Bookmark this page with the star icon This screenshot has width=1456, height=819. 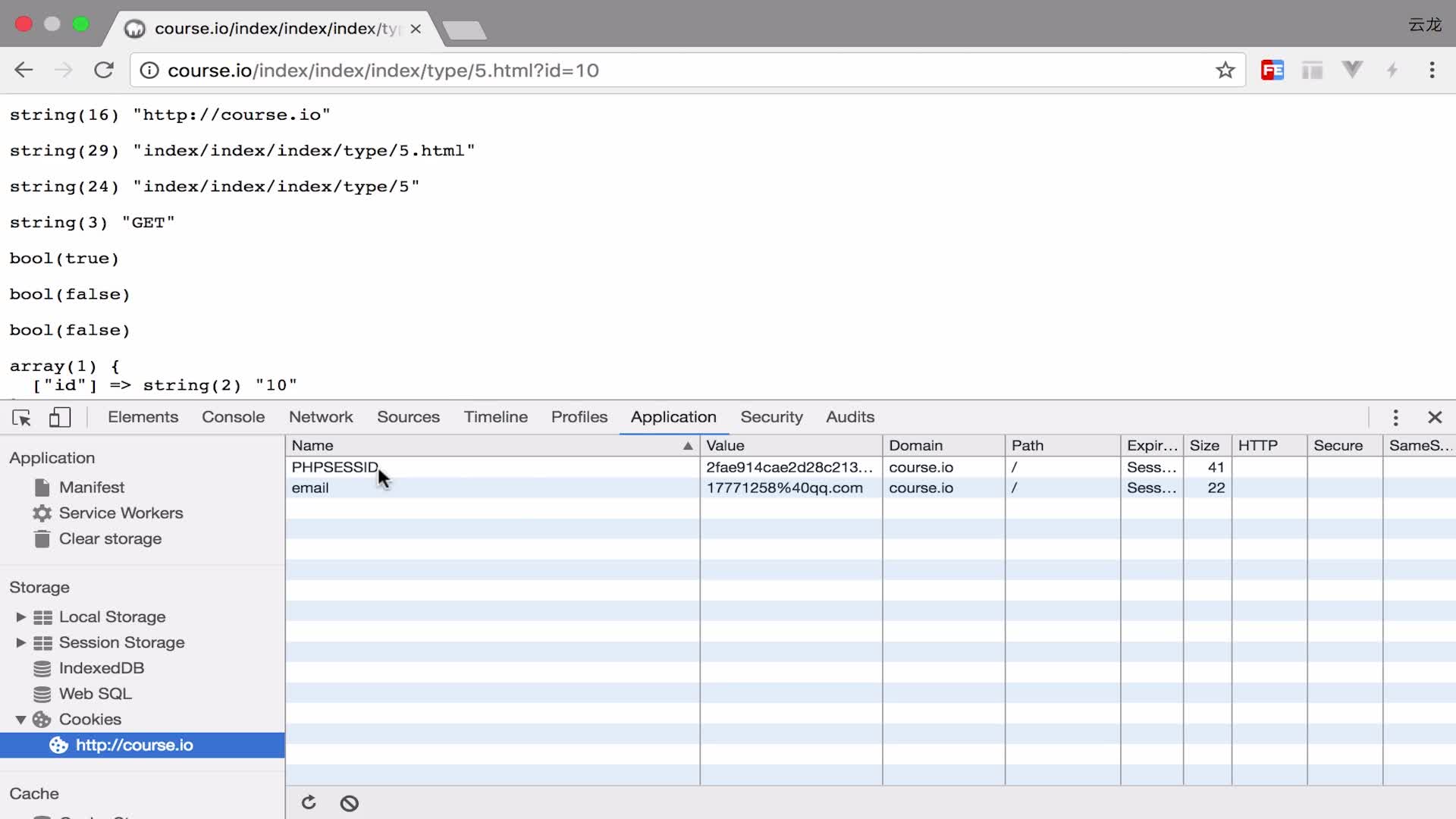click(x=1225, y=71)
